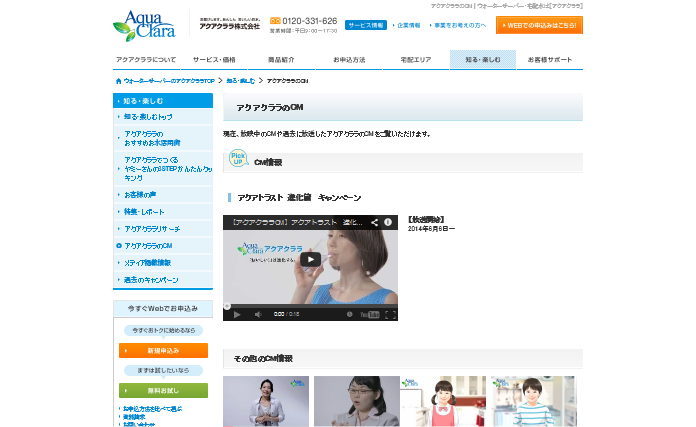Click the play icon in video control bar
This screenshot has width=696, height=427.
237,314
